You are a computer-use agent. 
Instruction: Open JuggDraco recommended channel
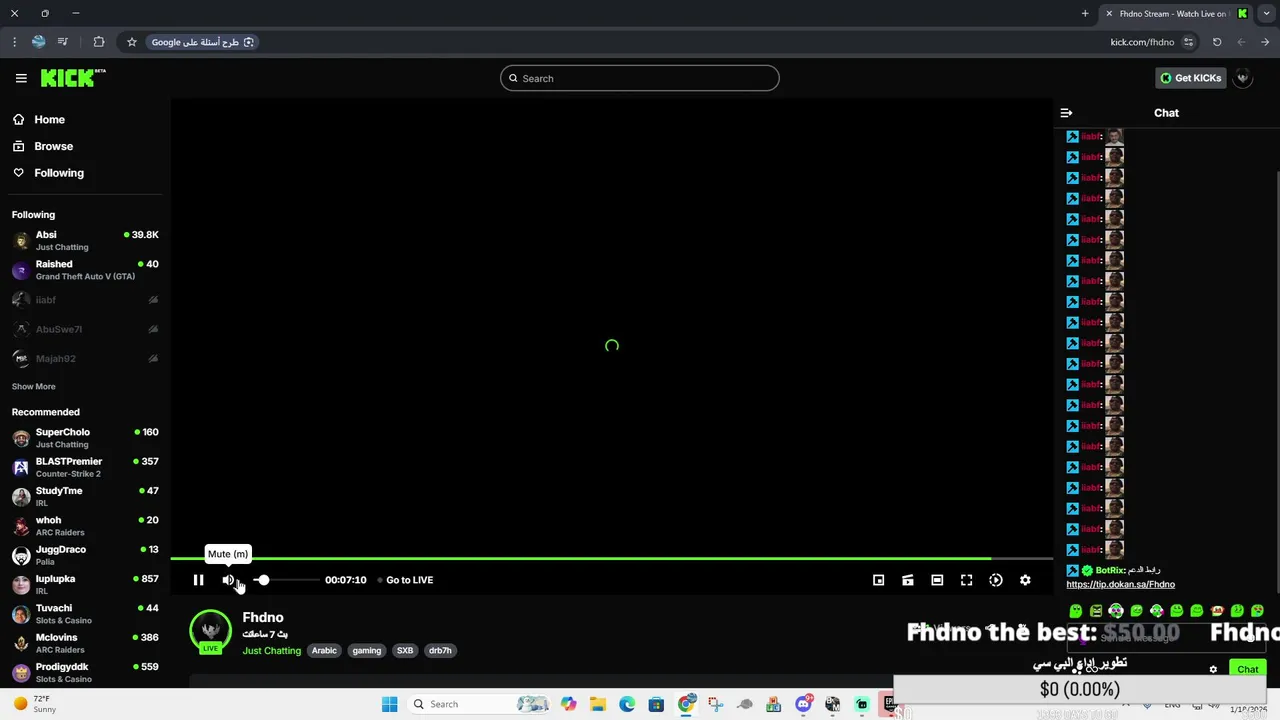[x=85, y=555]
